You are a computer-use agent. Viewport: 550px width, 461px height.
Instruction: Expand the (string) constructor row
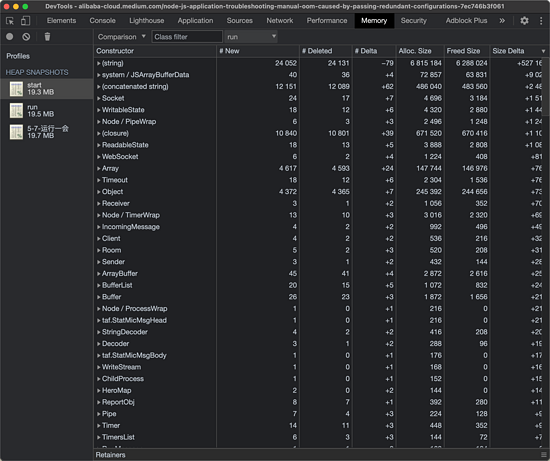(x=99, y=64)
